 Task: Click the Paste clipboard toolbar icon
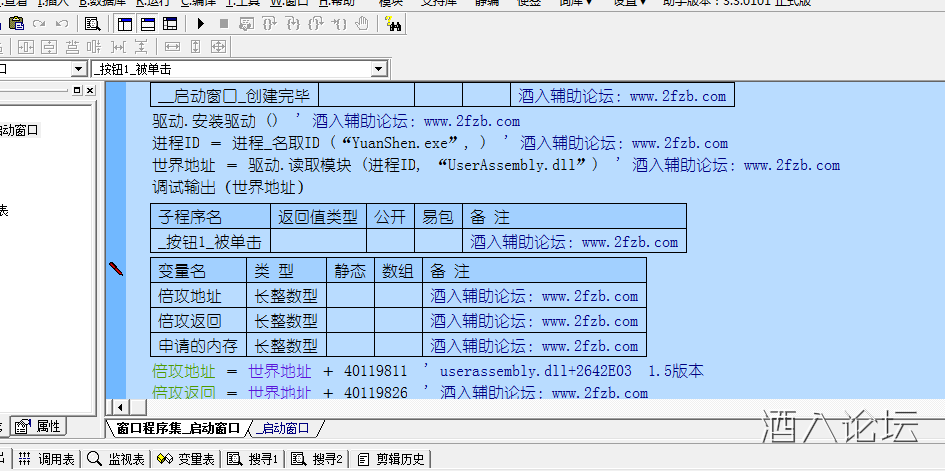tap(16, 23)
